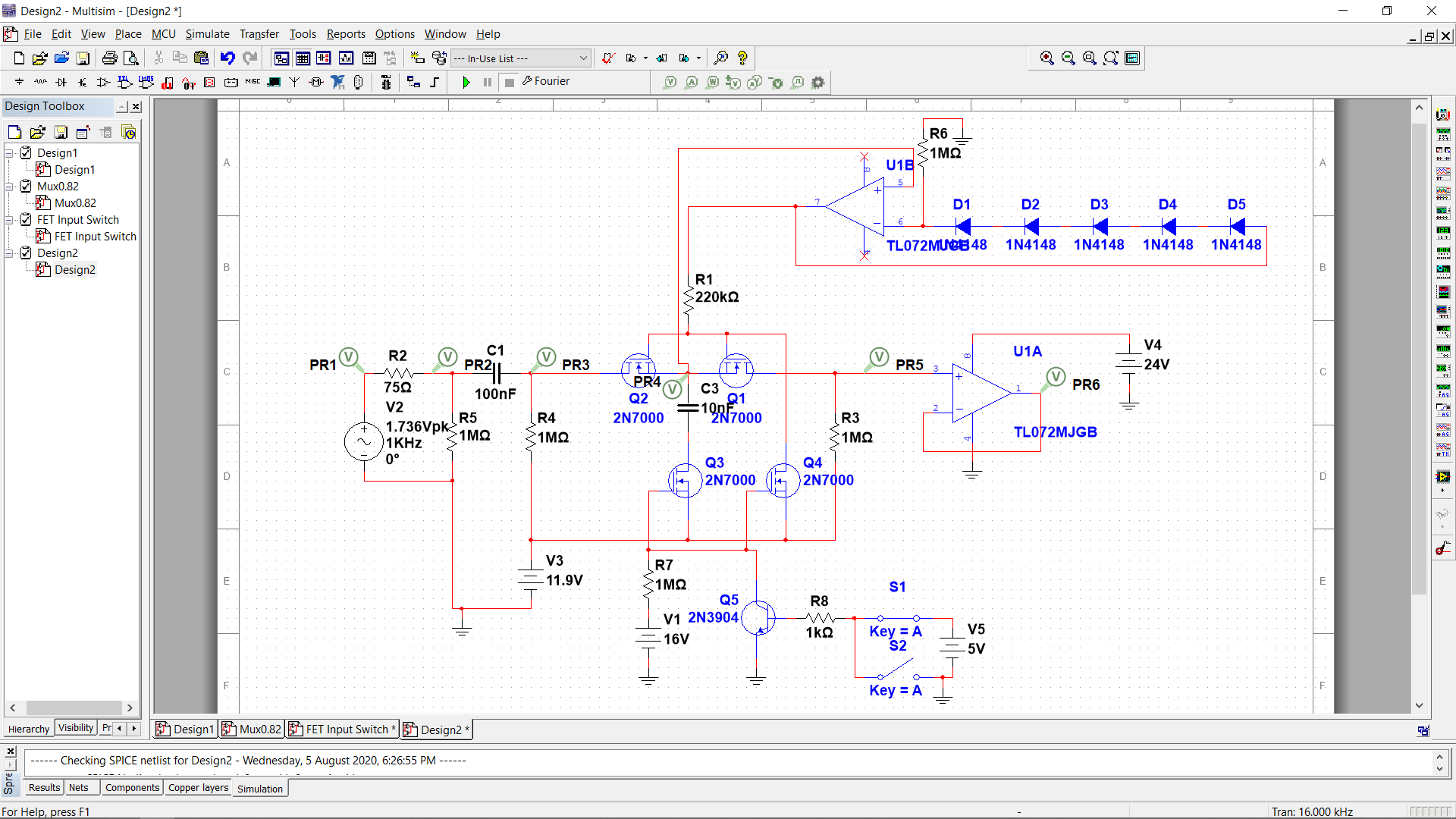
Task: Click the Zoom out magnifier icon
Action: (x=1068, y=58)
